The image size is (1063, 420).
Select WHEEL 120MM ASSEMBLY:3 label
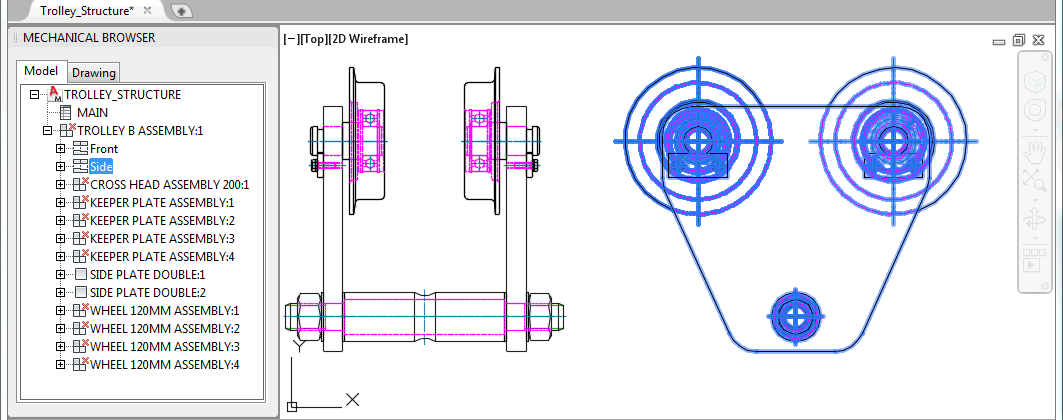[x=165, y=347]
